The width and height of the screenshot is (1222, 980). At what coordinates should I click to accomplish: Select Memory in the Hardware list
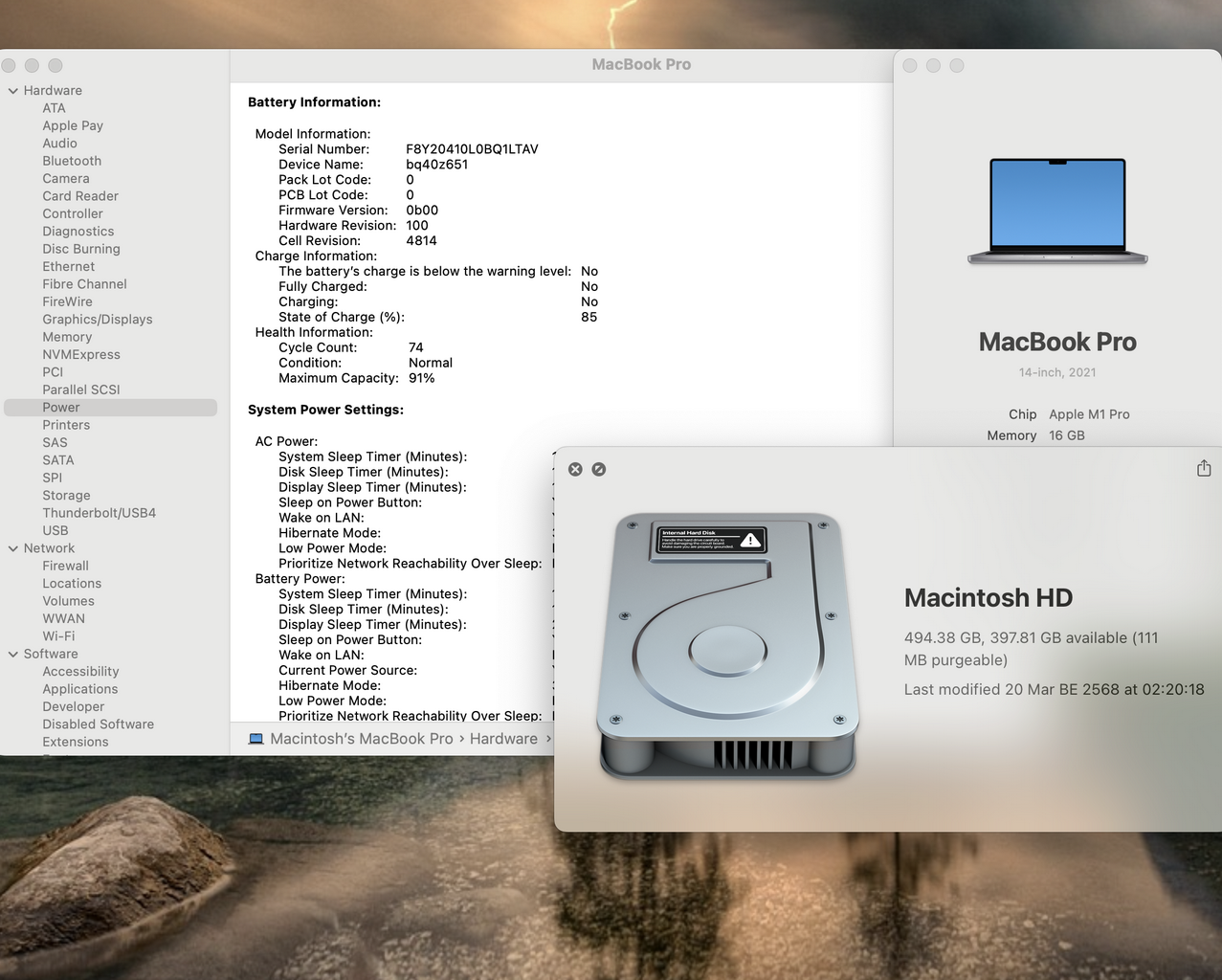[67, 337]
